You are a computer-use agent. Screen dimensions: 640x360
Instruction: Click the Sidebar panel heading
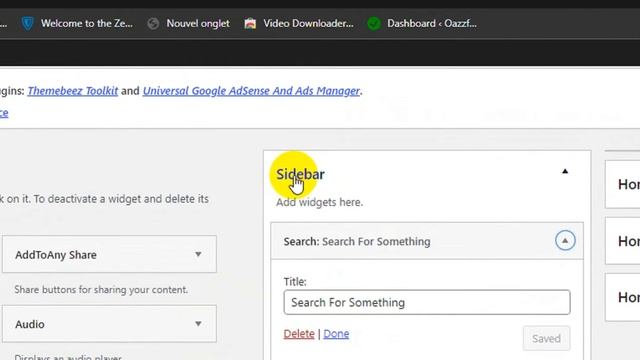click(x=300, y=174)
